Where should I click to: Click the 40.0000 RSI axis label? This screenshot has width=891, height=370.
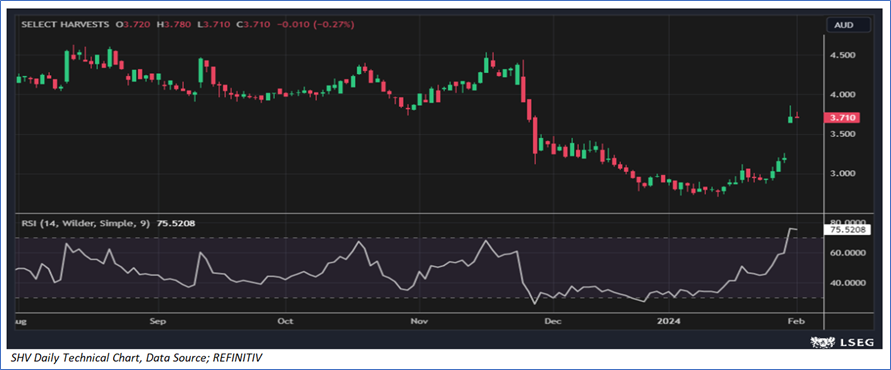tap(847, 282)
